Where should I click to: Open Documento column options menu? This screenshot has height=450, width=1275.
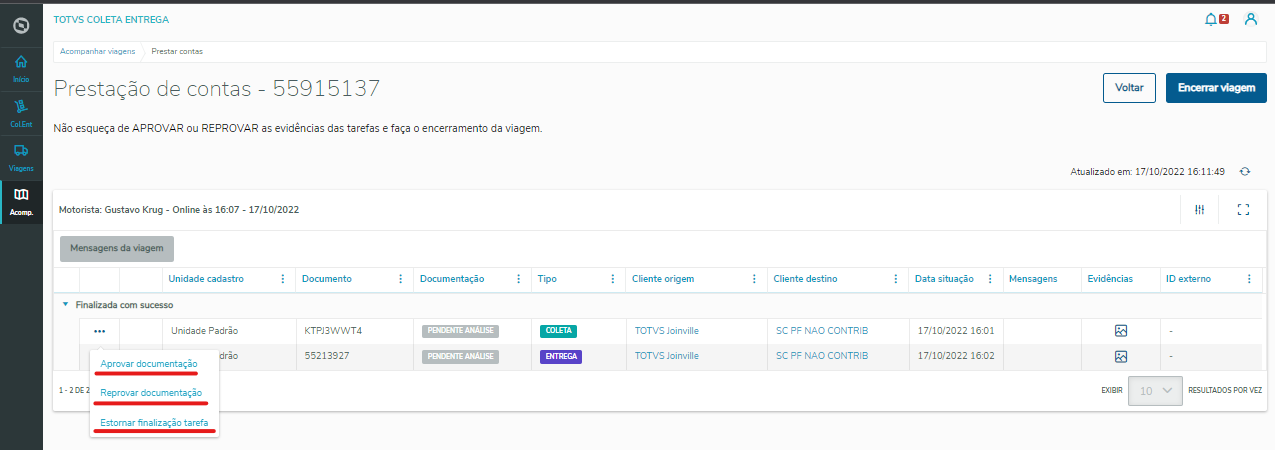[x=401, y=279]
